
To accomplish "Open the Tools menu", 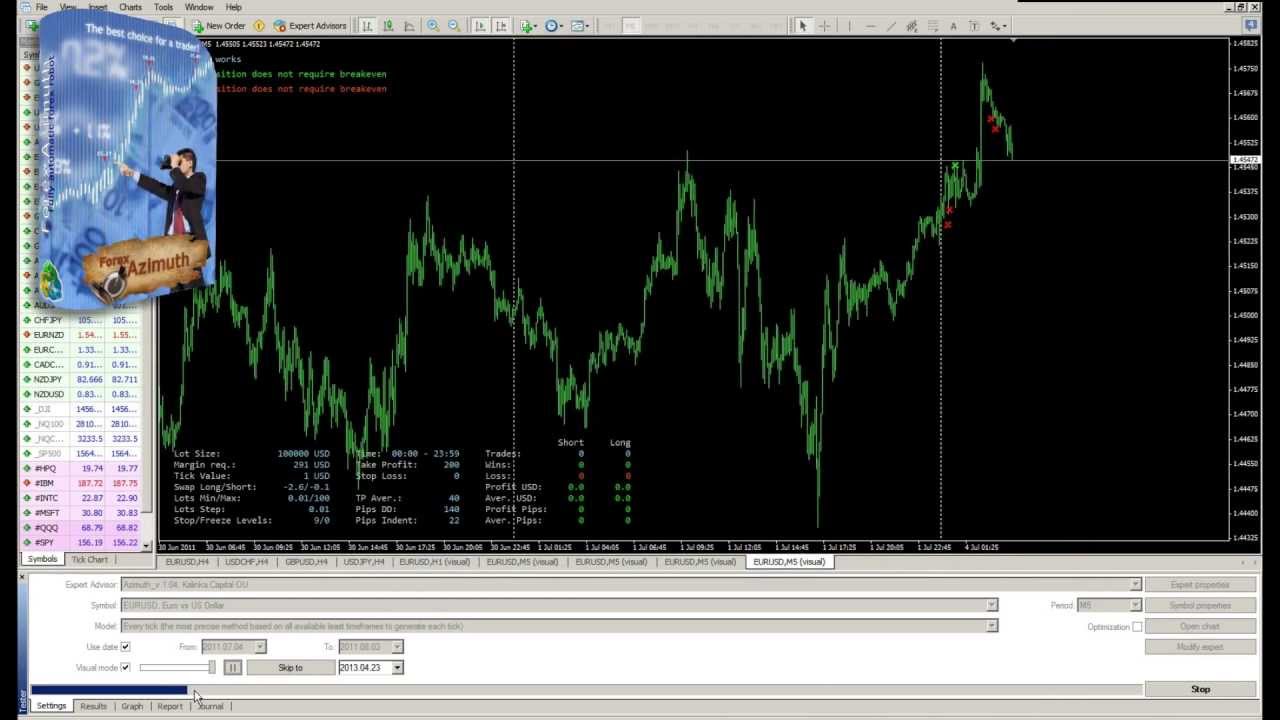I will tap(163, 7).
